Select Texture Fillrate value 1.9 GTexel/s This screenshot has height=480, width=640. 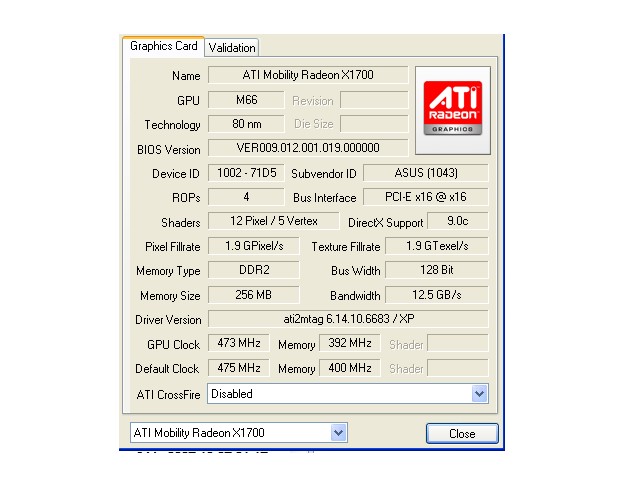tap(437, 246)
